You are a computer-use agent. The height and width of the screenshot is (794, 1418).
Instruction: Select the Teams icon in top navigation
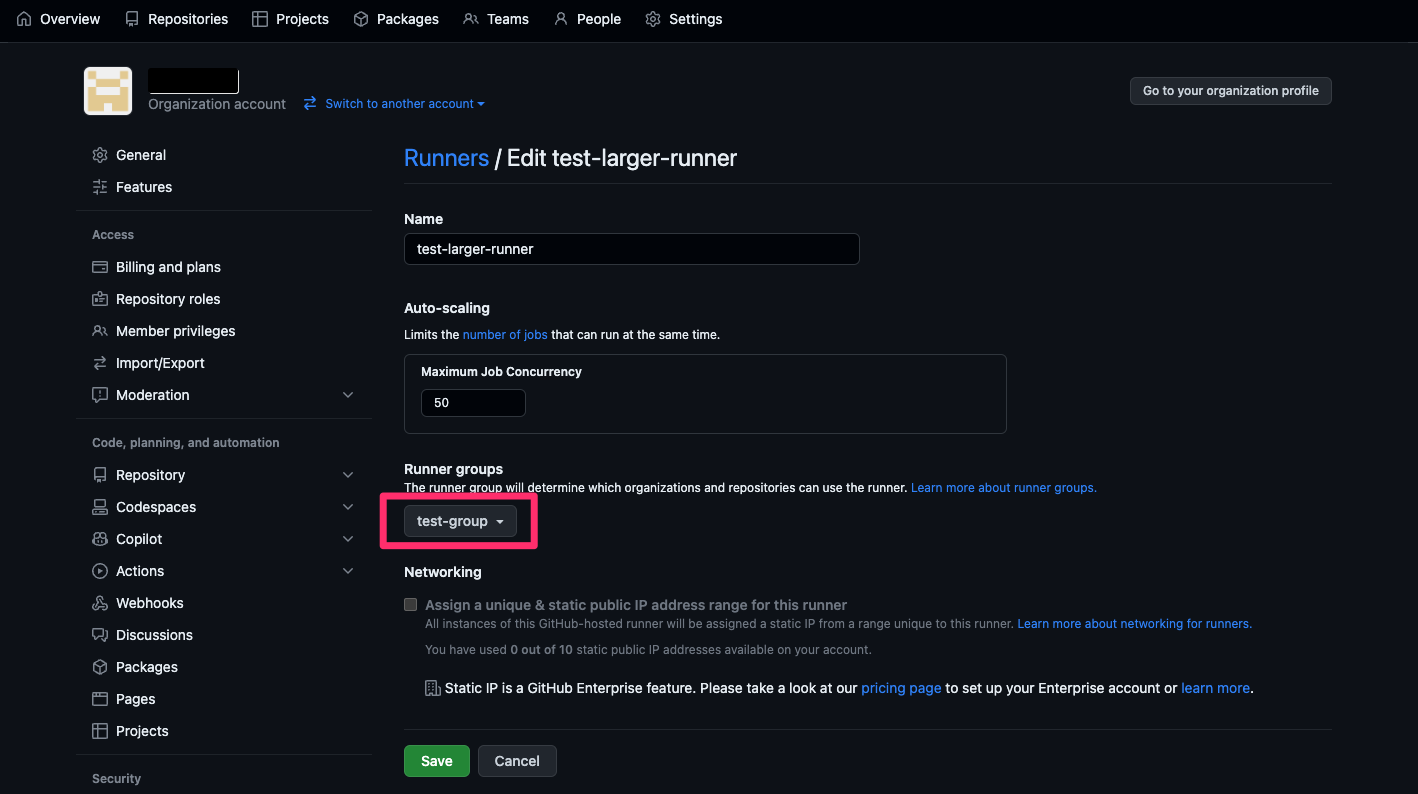[469, 18]
